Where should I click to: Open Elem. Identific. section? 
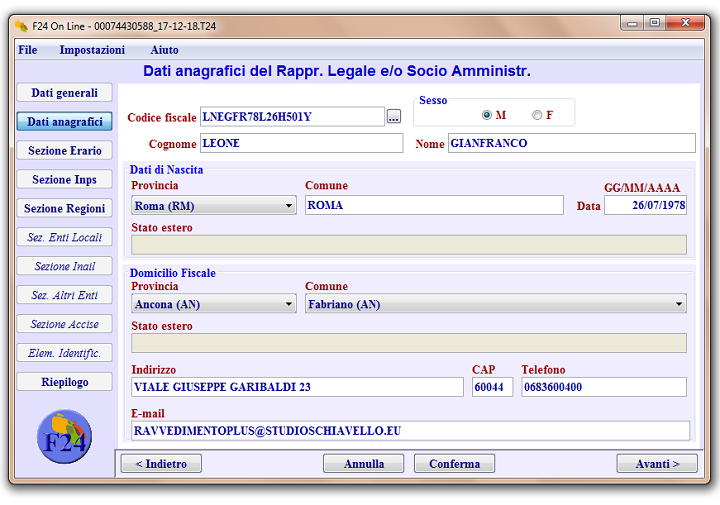point(65,353)
